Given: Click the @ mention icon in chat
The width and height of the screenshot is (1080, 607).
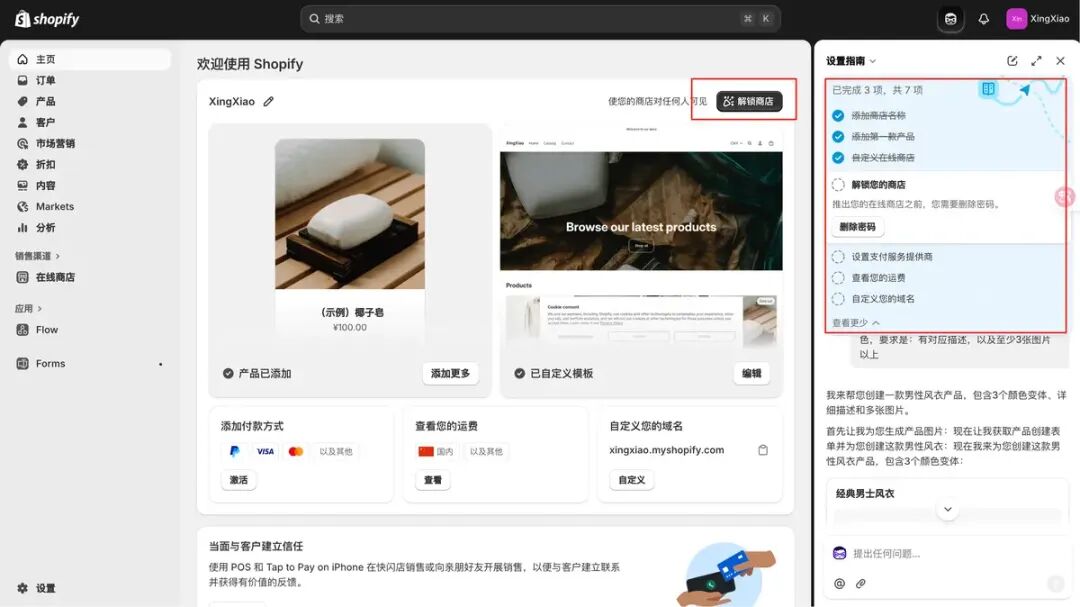Looking at the screenshot, I should [839, 584].
